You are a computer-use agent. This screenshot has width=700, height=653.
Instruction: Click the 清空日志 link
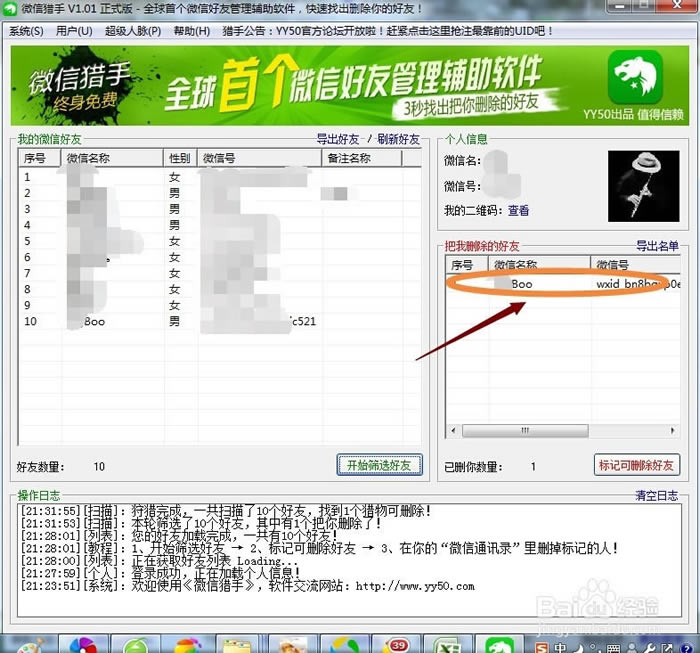pos(657,495)
